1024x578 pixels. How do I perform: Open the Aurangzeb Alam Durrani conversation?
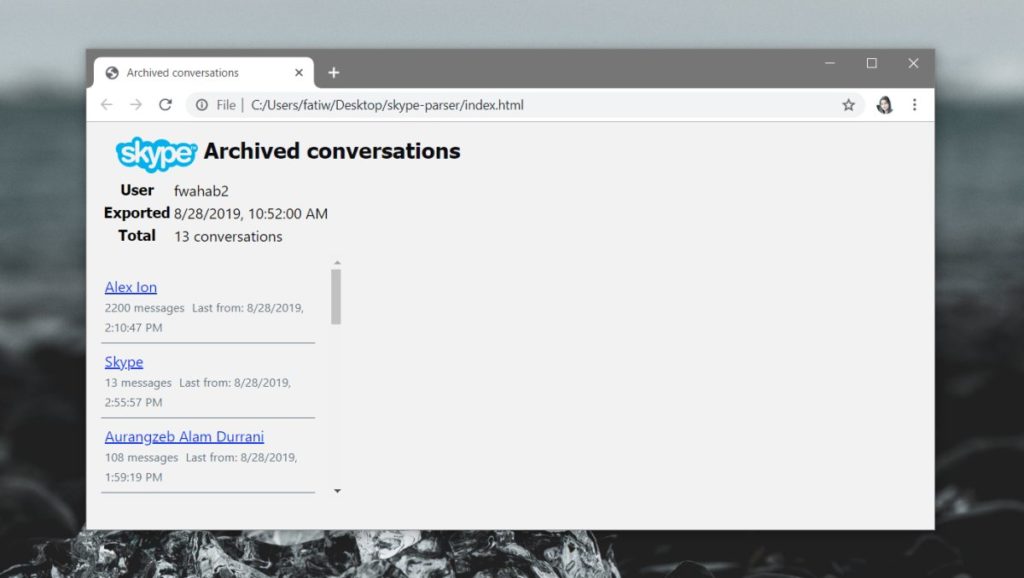pyautogui.click(x=184, y=436)
